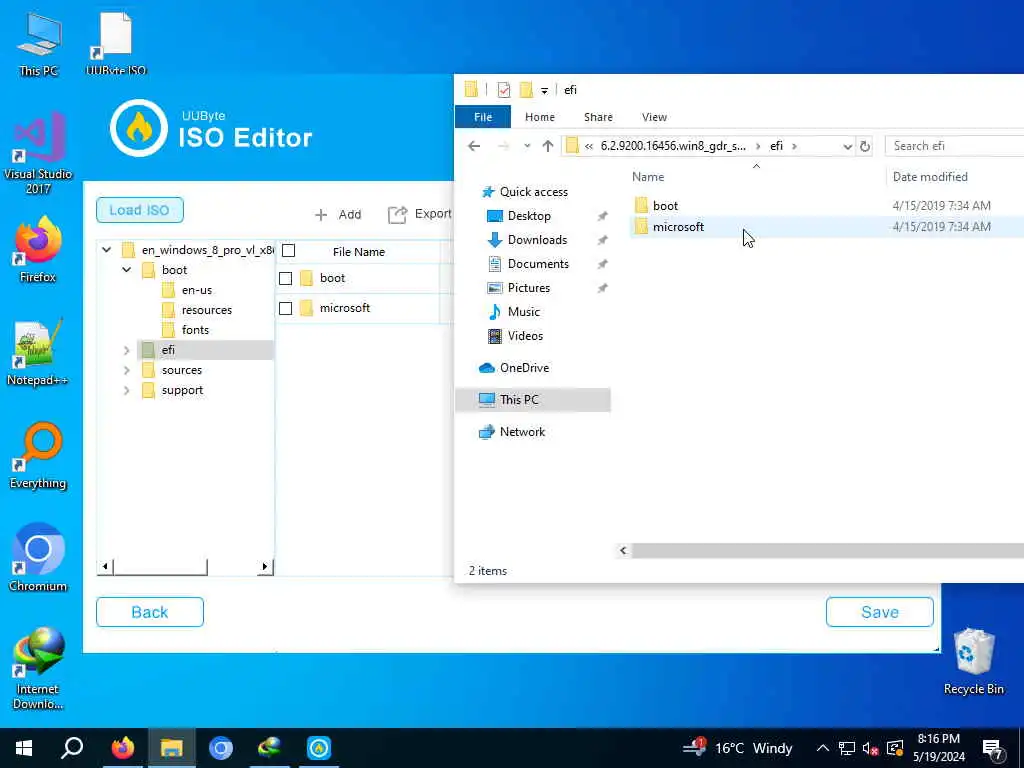Screen dimensions: 1024x768
Task: Click Properties checkmark icon in Explorer title bar
Action: coord(504,89)
